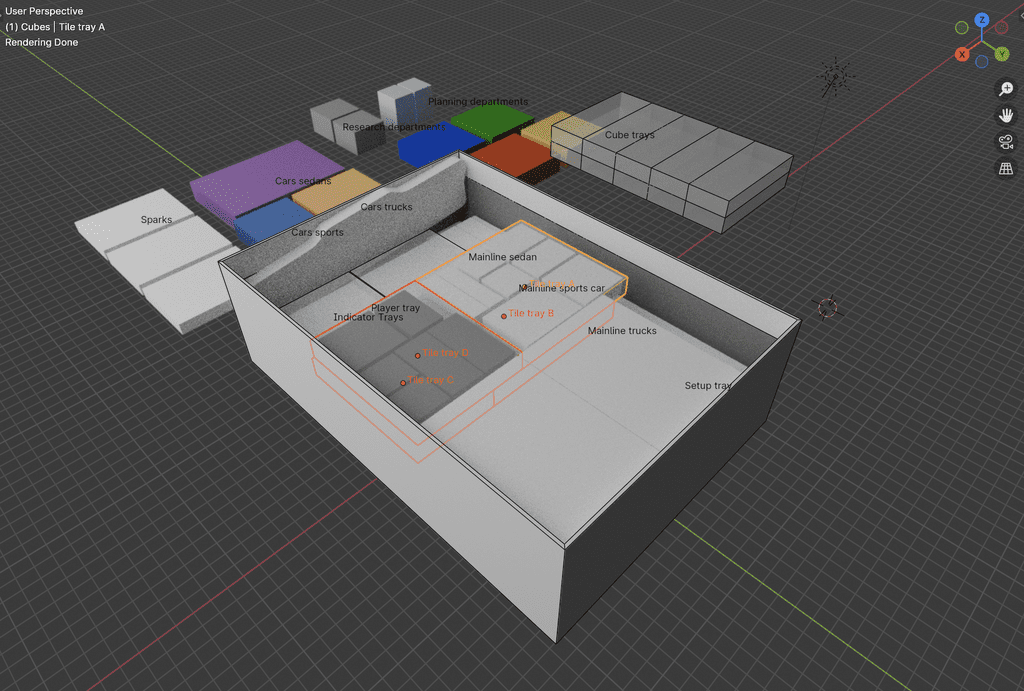Click the Zoom in/out viewport icon

(1006, 88)
